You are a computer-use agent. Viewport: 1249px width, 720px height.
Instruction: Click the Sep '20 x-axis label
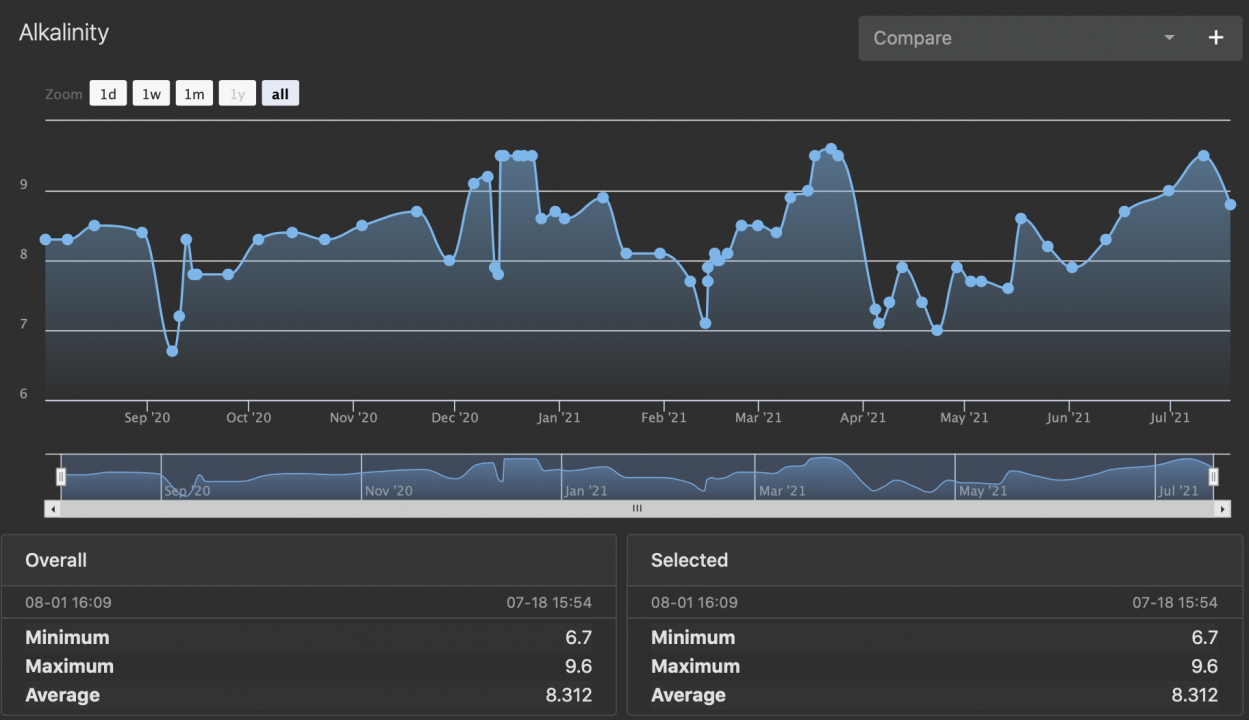(147, 418)
